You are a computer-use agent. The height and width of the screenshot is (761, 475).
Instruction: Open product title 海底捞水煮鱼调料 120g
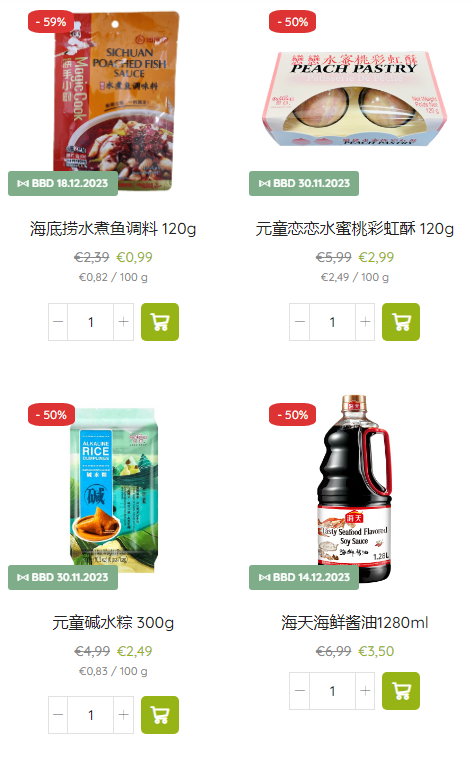pos(113,229)
